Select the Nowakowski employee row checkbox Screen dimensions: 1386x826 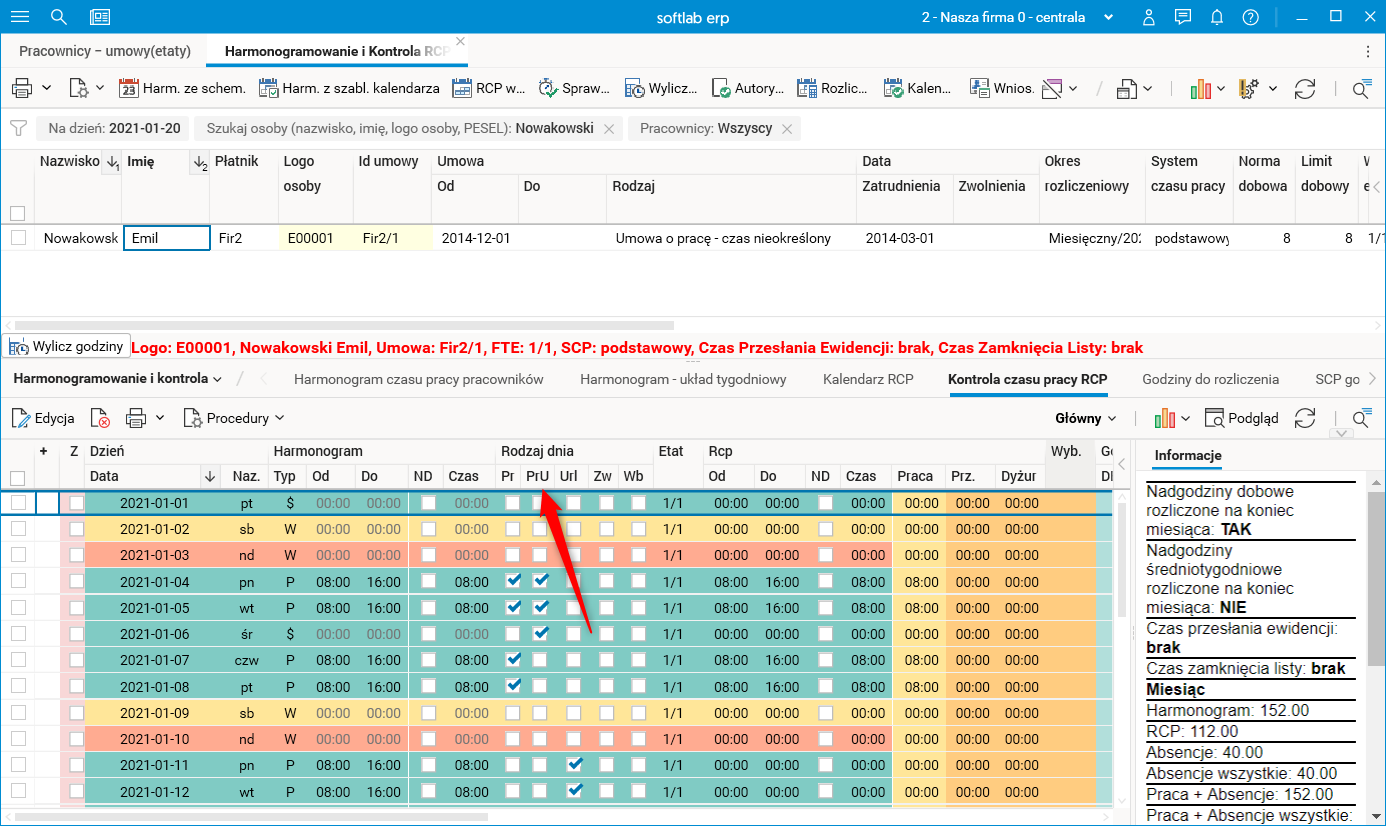click(x=18, y=238)
